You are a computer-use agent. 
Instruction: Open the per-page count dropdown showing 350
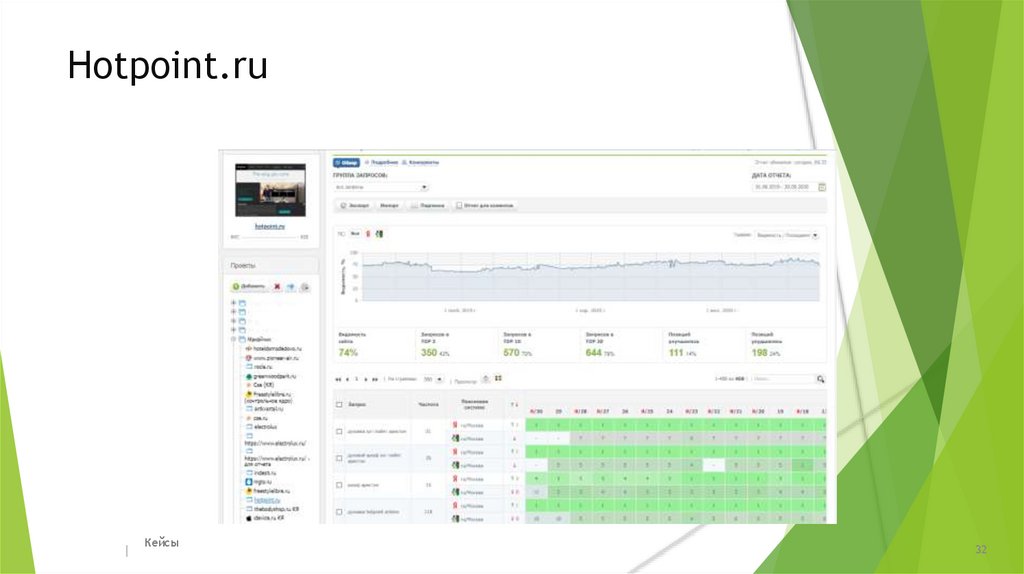pyautogui.click(x=433, y=379)
